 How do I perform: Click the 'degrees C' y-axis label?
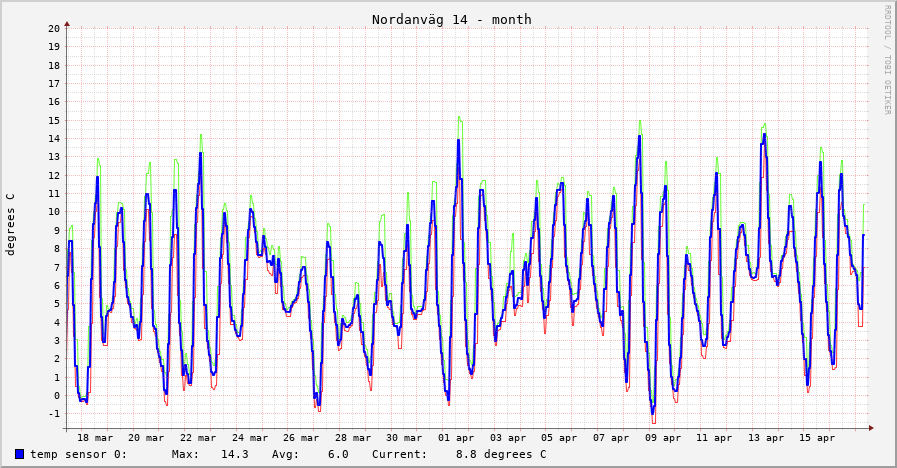[x=11, y=224]
